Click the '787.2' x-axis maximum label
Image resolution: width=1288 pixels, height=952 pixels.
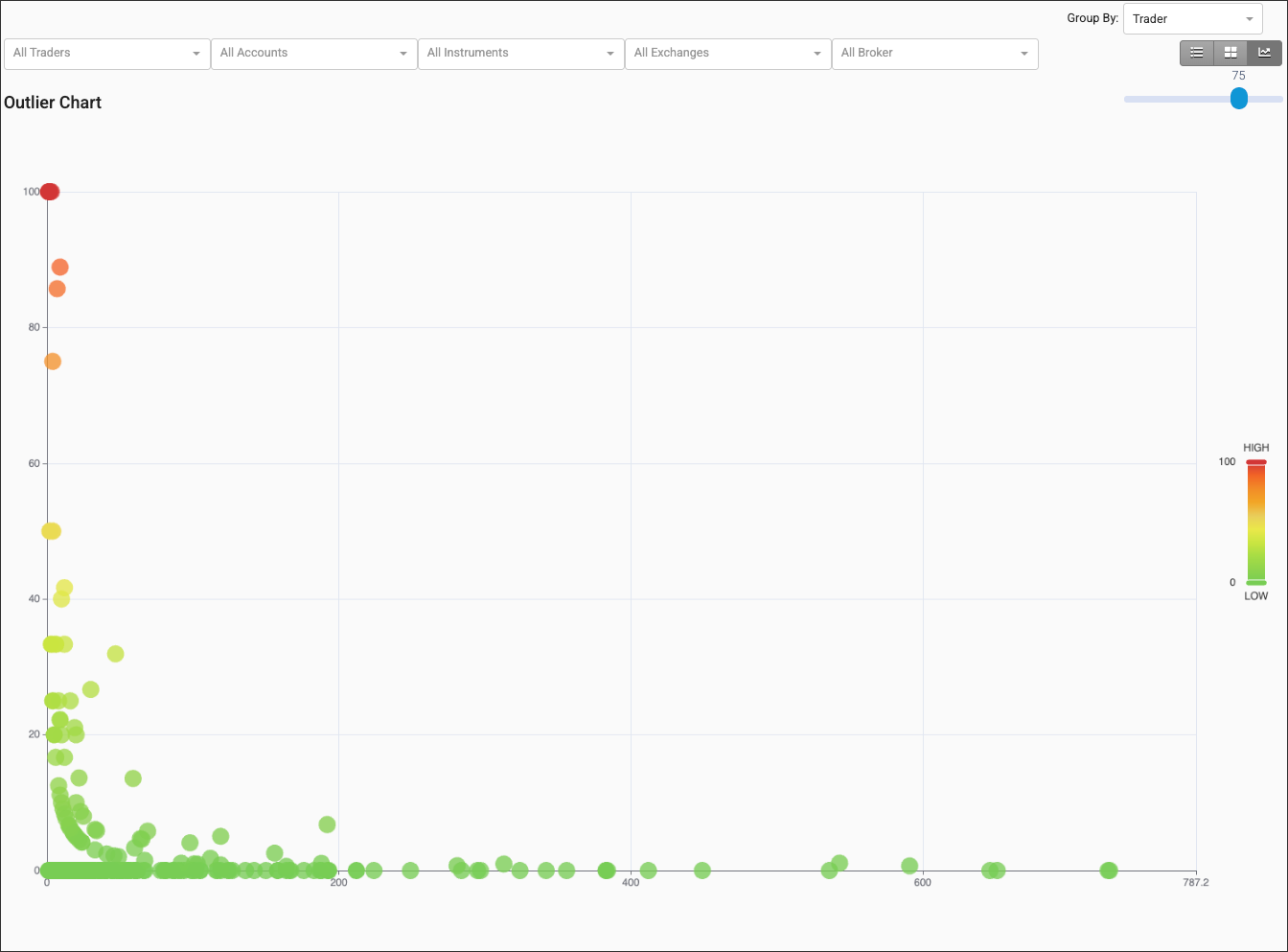pos(1196,883)
